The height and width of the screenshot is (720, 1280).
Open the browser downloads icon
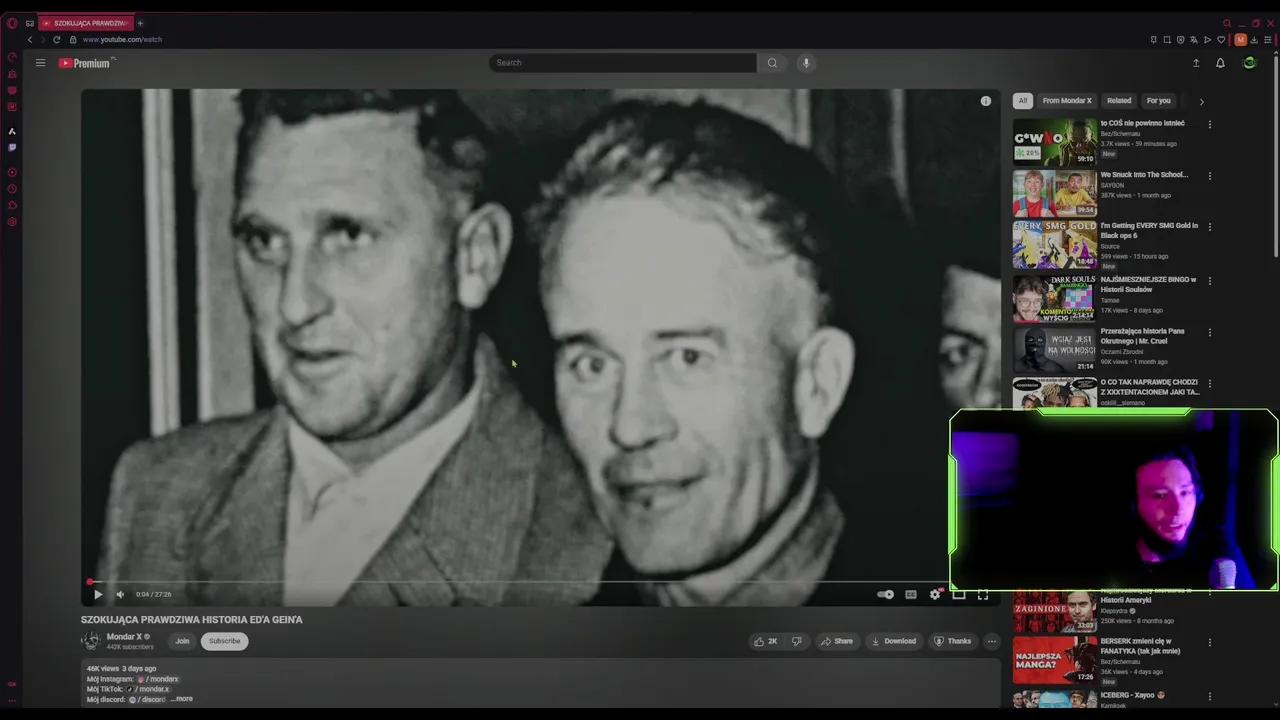click(x=1256, y=40)
